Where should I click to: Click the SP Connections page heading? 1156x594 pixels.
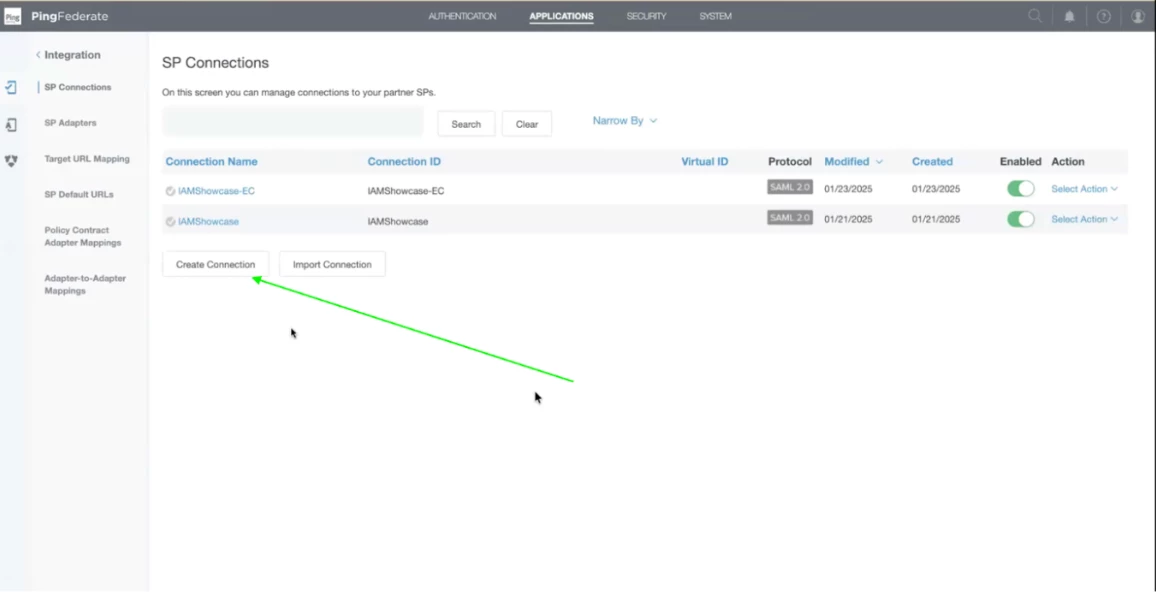215,63
